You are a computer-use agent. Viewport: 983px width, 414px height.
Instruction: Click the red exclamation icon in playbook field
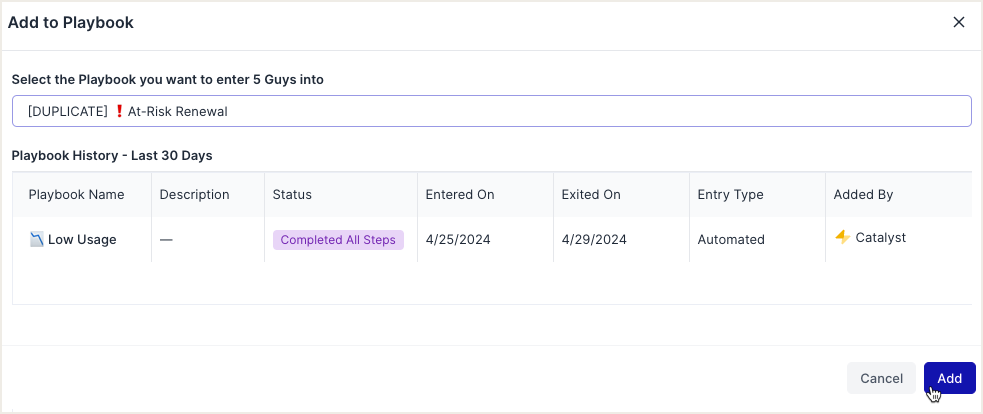(118, 112)
